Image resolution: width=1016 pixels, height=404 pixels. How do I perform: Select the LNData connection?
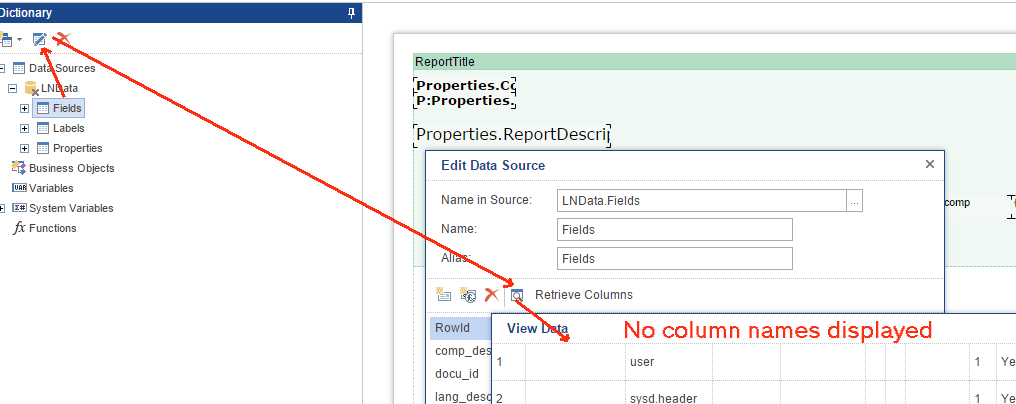60,88
